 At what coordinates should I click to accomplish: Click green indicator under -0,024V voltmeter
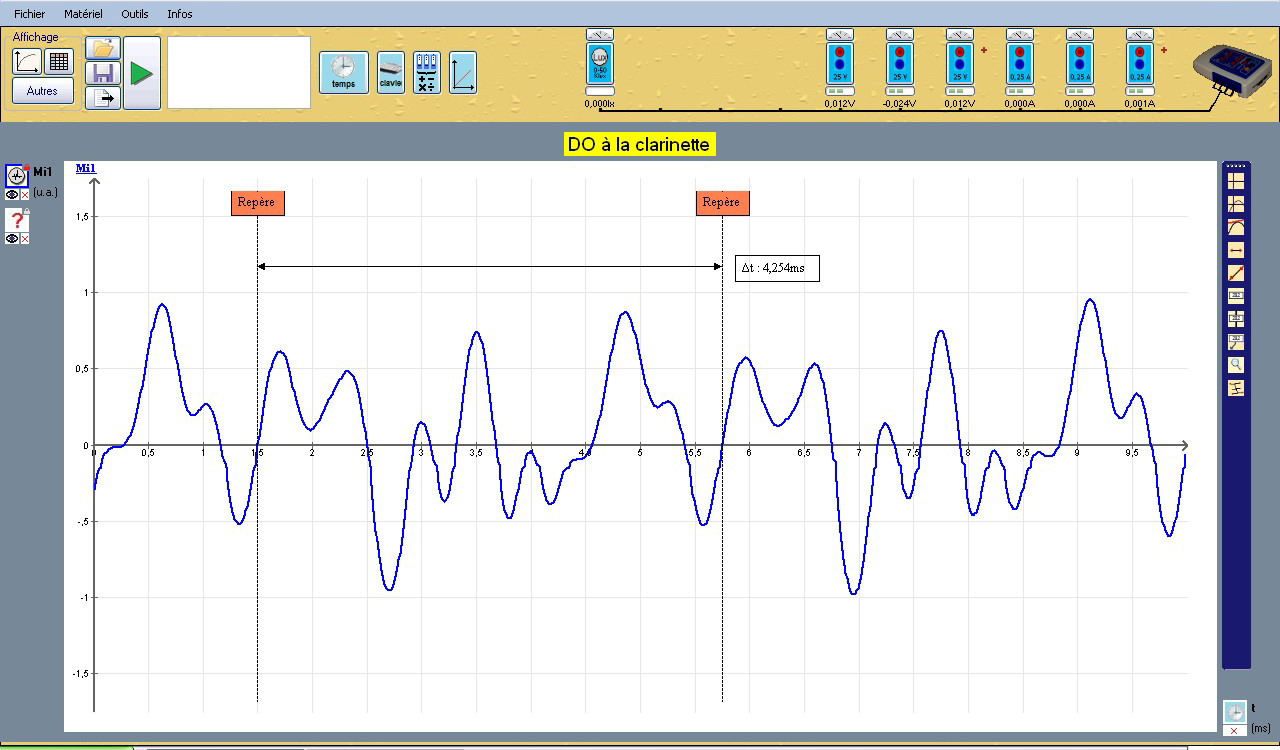pyautogui.click(x=900, y=91)
